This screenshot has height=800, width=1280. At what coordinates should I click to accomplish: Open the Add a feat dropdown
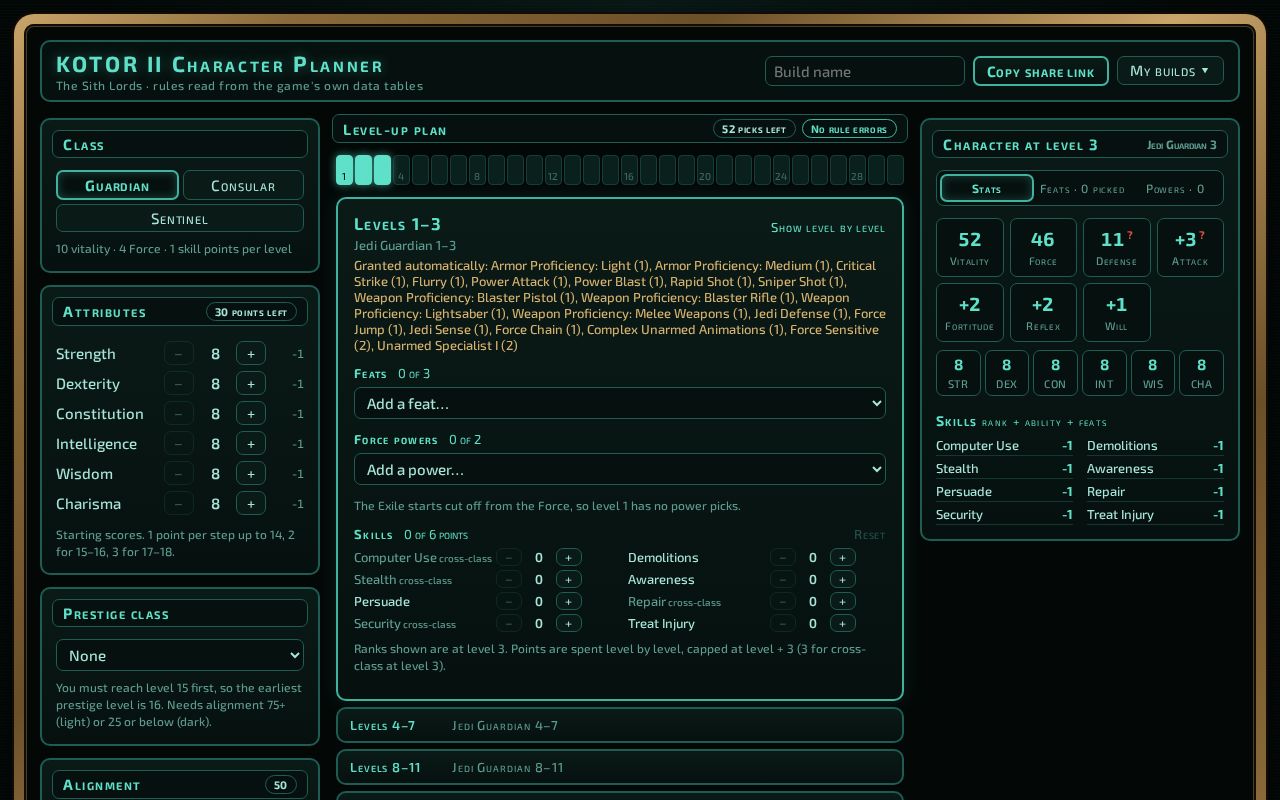620,403
